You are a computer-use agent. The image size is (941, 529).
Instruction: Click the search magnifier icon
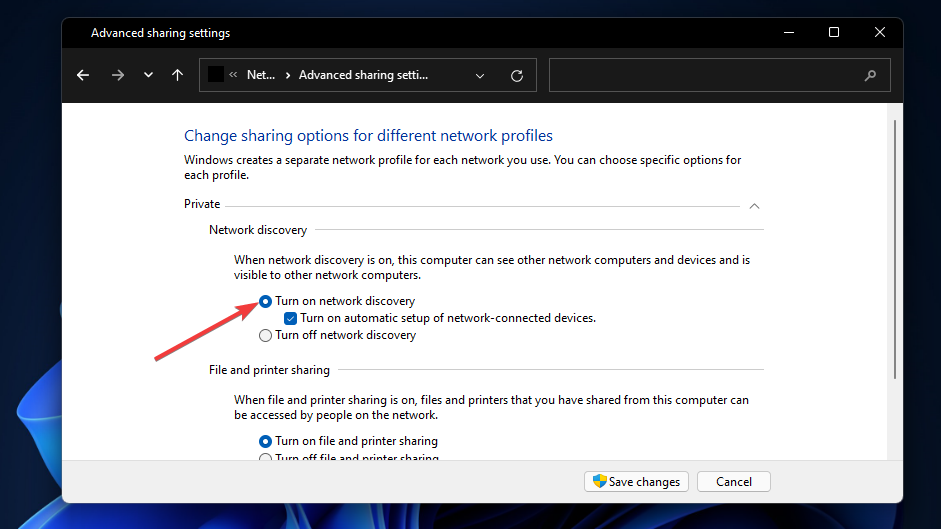pos(870,75)
